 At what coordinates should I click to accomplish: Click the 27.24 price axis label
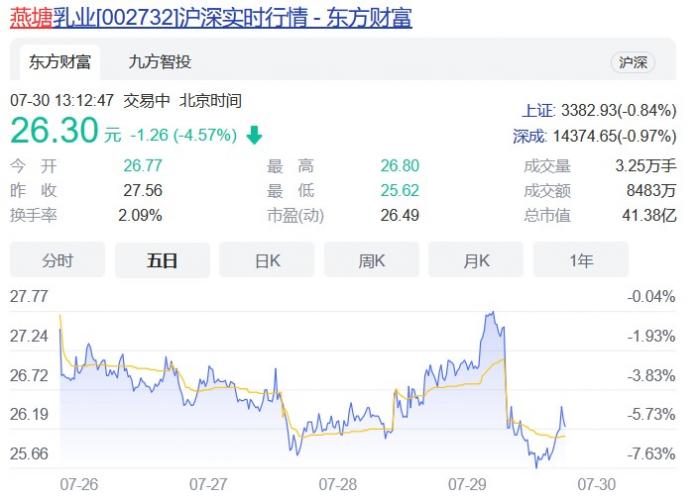pyautogui.click(x=29, y=336)
